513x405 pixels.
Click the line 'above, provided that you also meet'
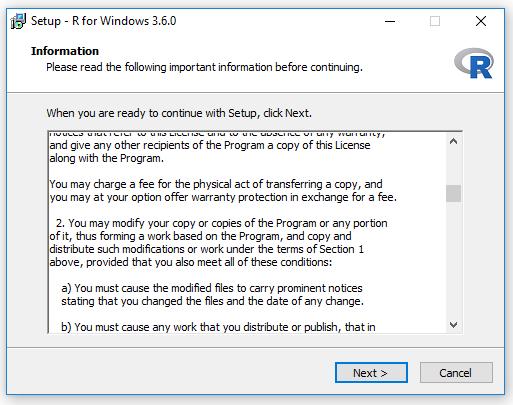[191, 262]
